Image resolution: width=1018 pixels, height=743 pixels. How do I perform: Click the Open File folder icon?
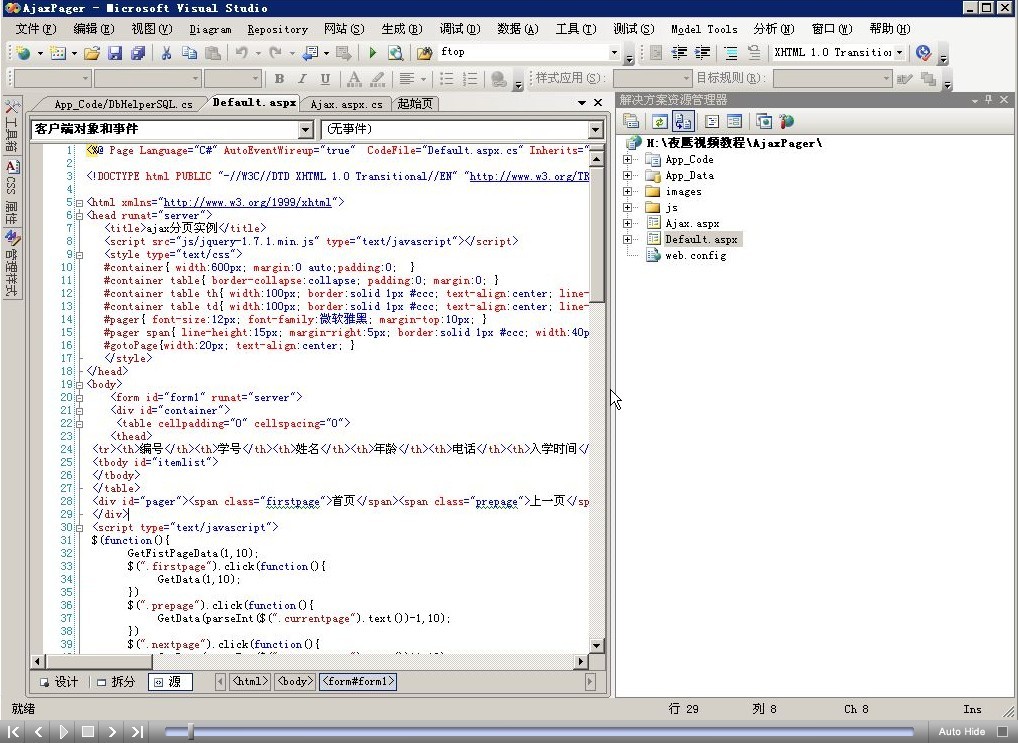pyautogui.click(x=92, y=53)
